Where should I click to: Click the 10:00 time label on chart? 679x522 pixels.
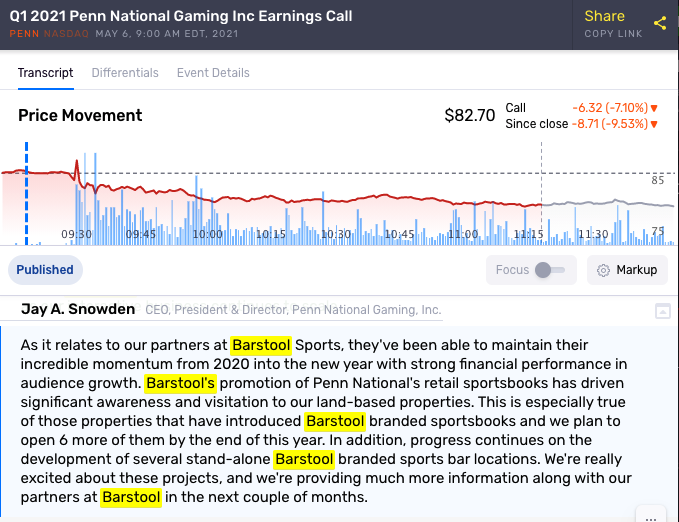click(x=207, y=234)
